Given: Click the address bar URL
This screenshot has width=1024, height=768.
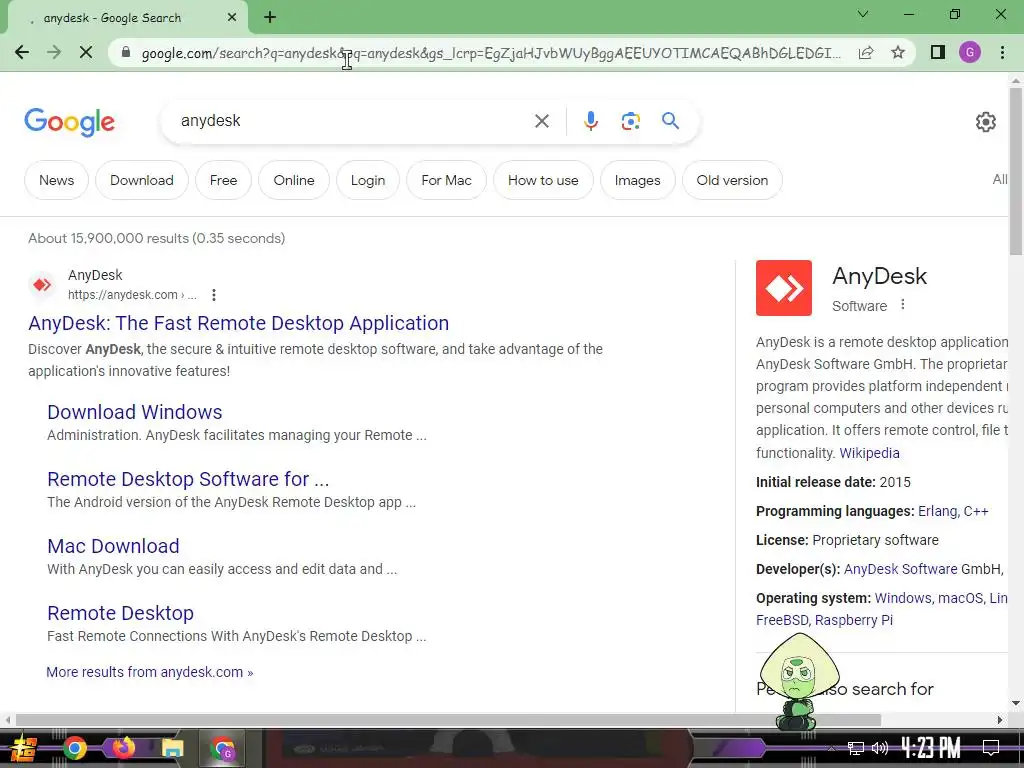Looking at the screenshot, I should click(x=491, y=53).
